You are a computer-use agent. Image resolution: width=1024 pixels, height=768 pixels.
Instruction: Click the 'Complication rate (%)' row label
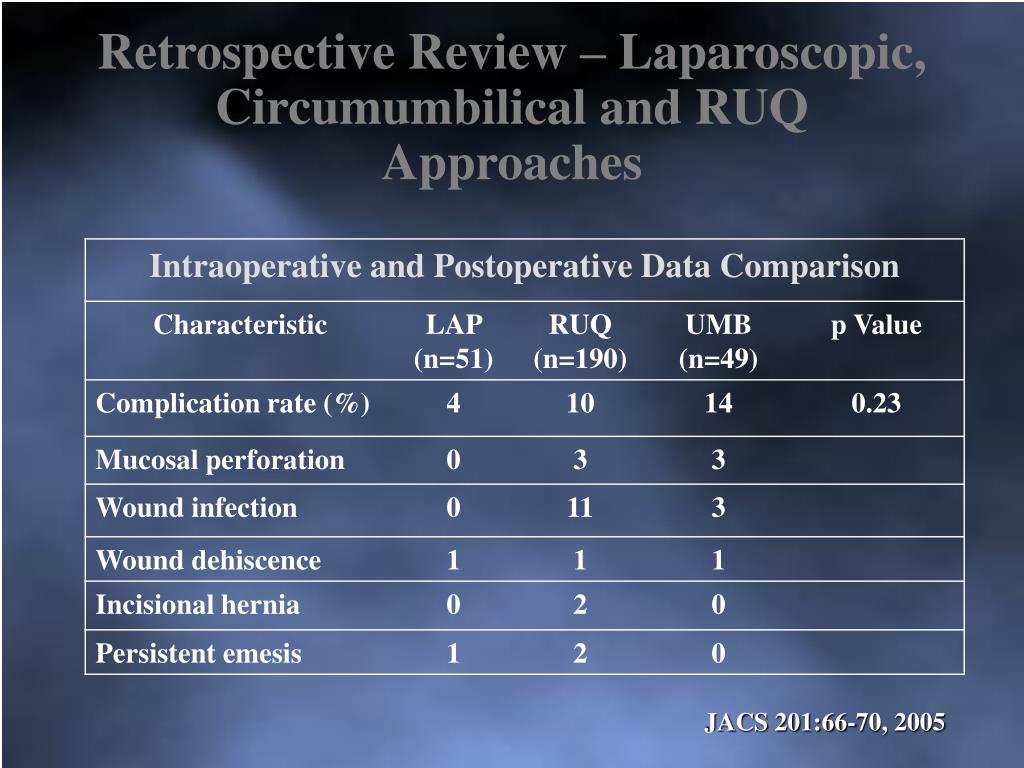click(233, 404)
